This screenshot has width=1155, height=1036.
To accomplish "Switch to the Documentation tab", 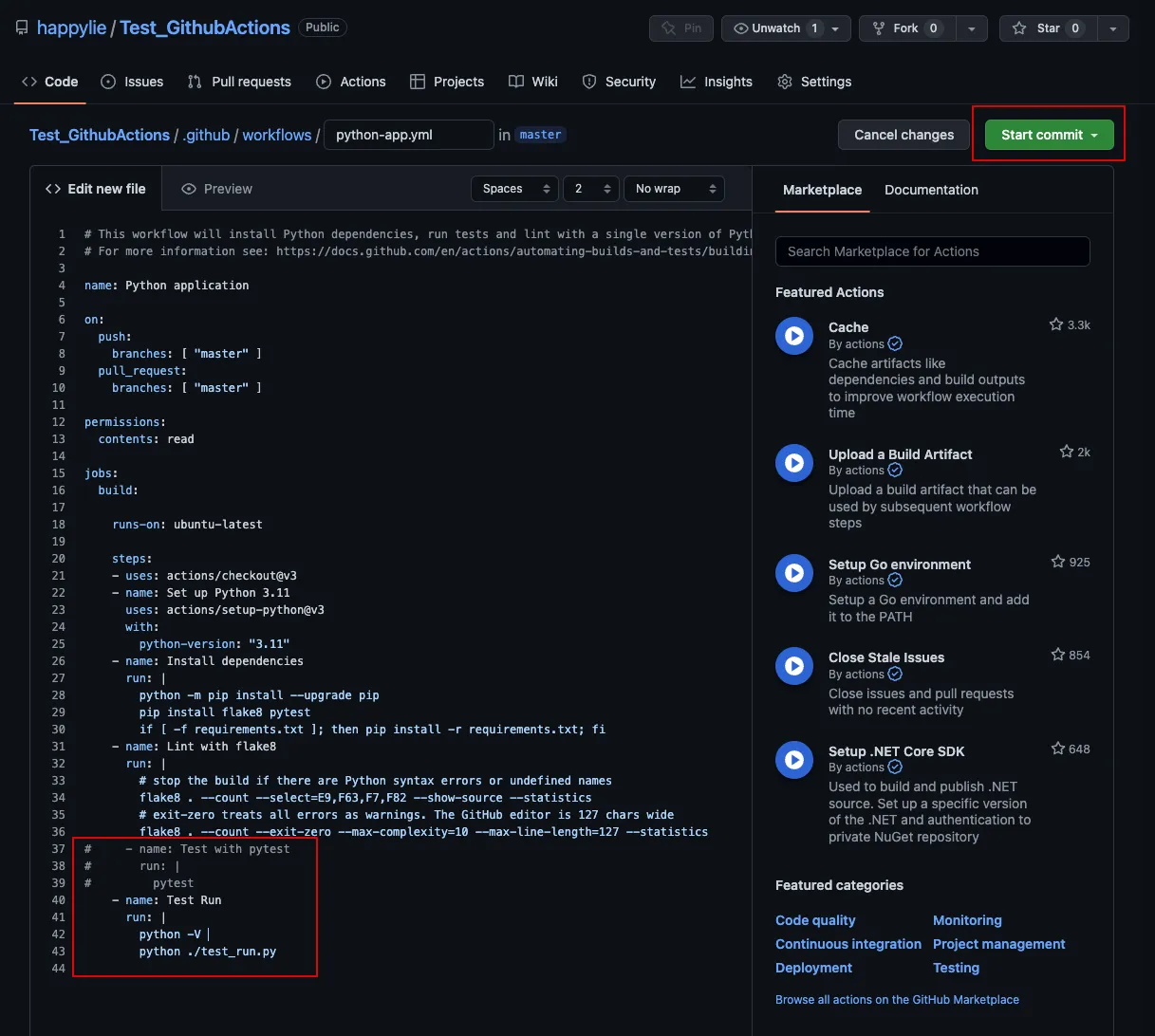I will point(931,190).
